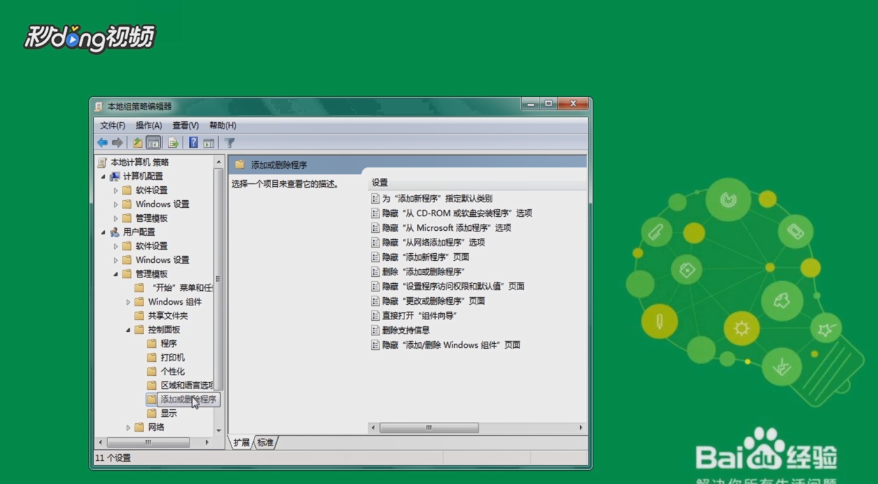Click the 程序 folder icon in tree
This screenshot has width=878, height=484.
(152, 343)
